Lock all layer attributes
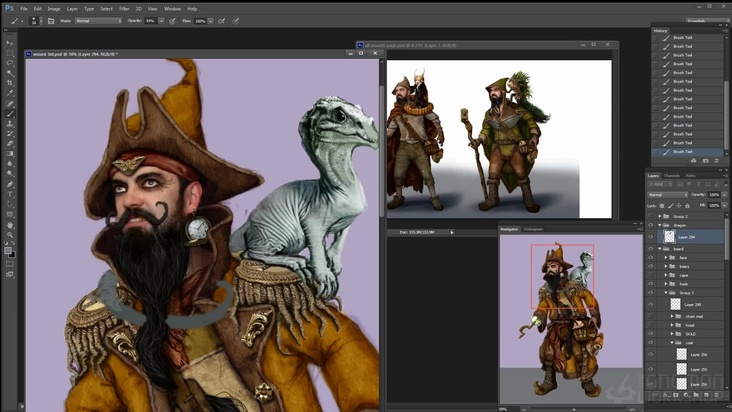This screenshot has height=412, width=732. tap(687, 206)
